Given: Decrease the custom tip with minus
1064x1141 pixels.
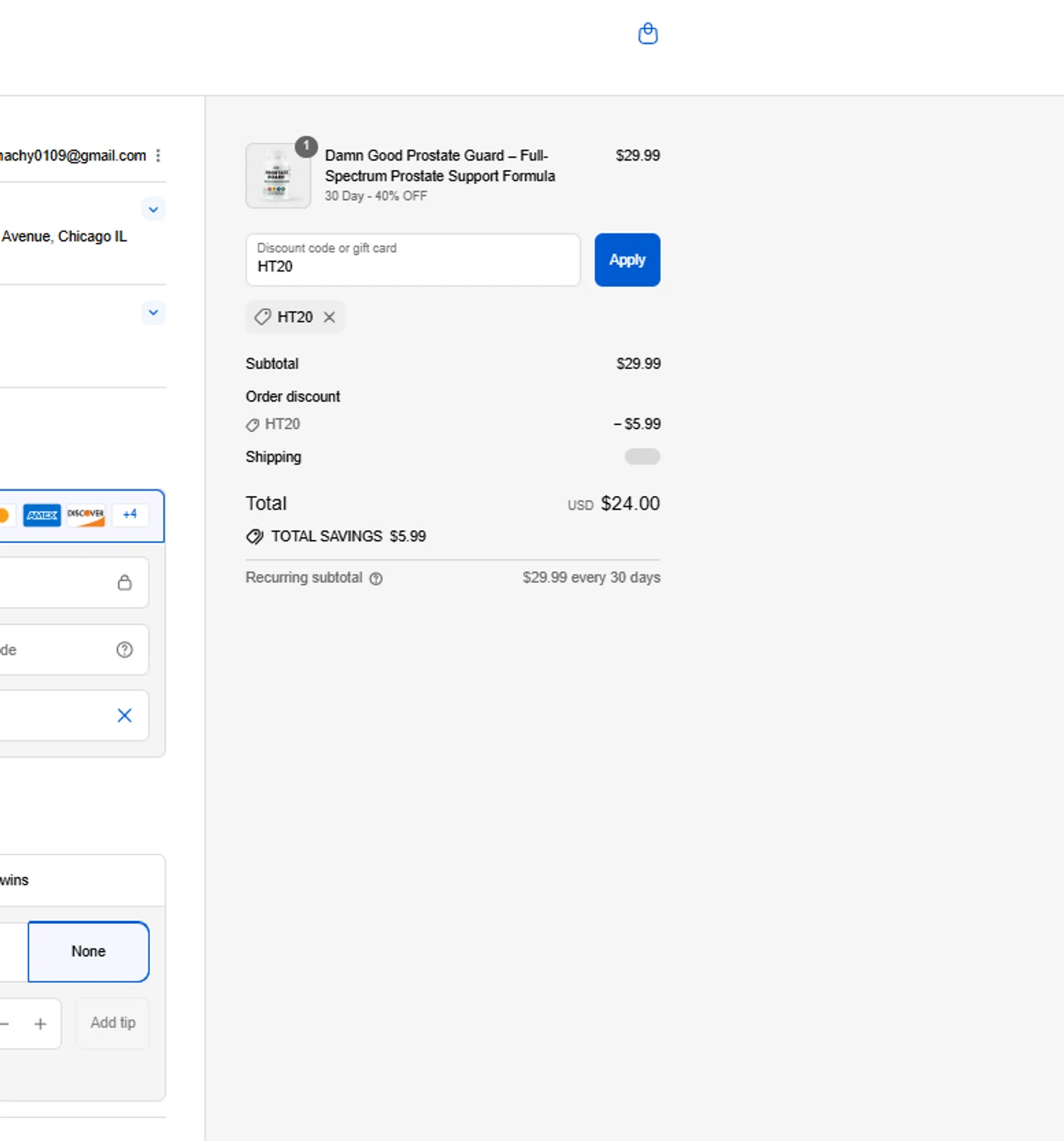Looking at the screenshot, I should coord(4,1024).
